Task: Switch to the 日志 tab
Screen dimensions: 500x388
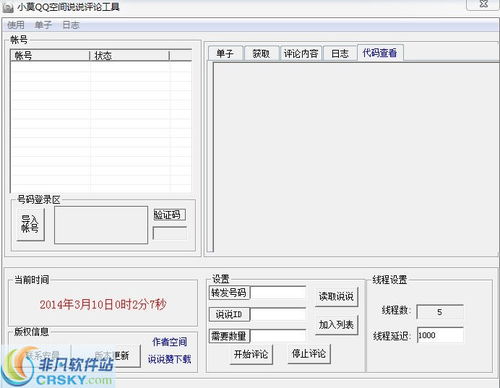Action: (x=340, y=53)
